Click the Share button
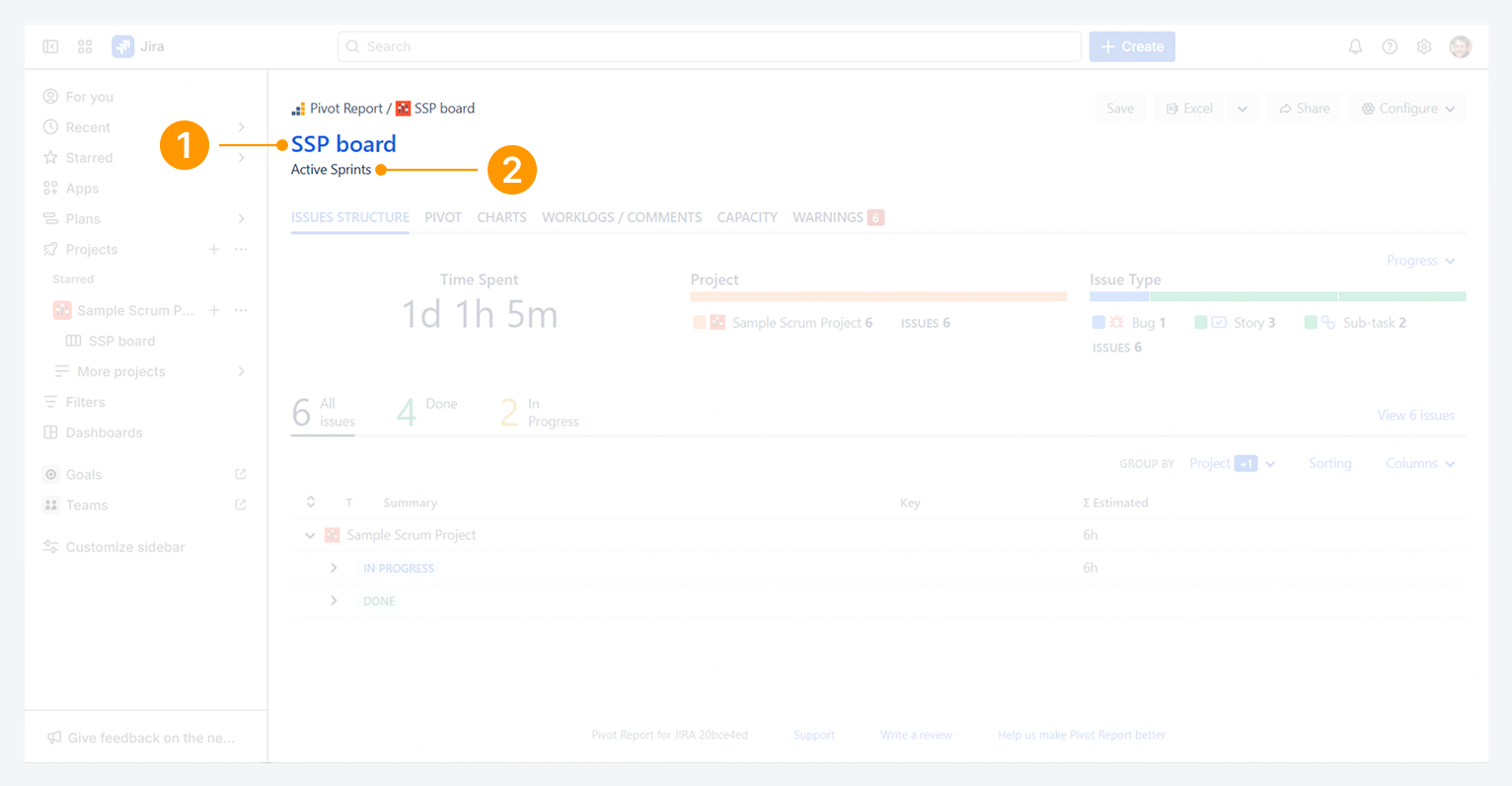 pyautogui.click(x=1305, y=109)
